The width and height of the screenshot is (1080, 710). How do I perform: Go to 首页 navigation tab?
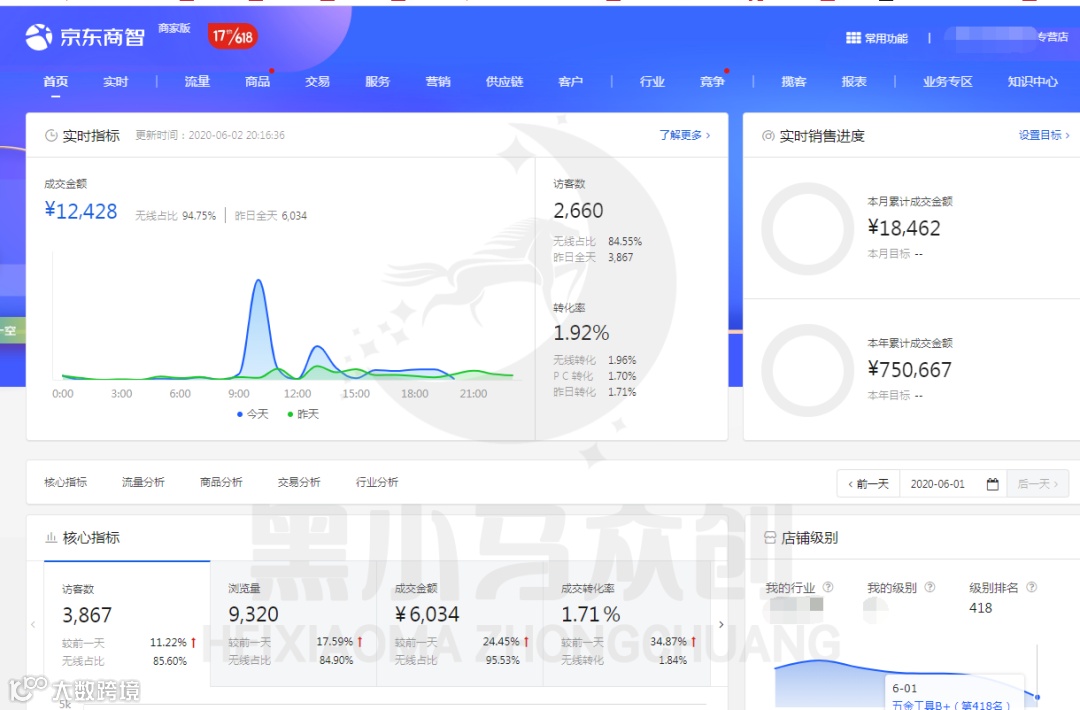pos(56,81)
